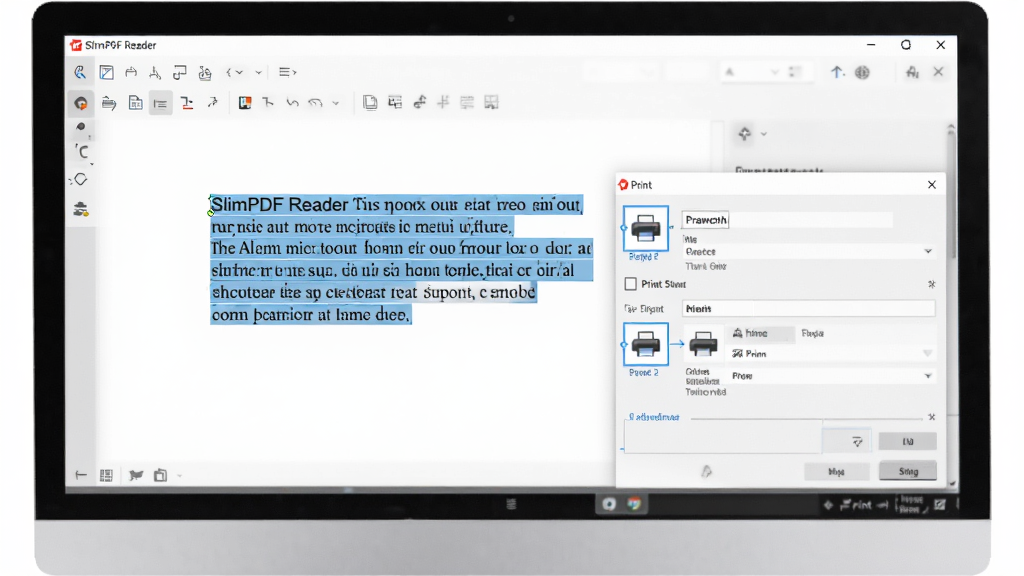
Task: Click the printer icon right of the blue arrow
Action: [x=703, y=344]
